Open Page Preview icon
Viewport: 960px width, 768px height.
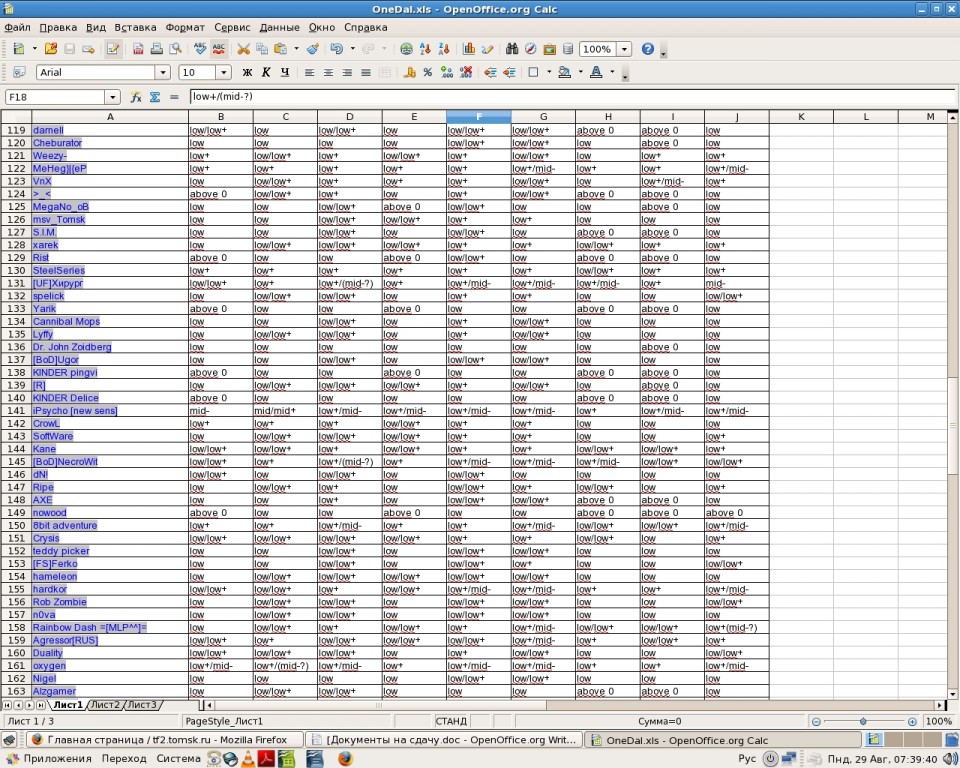[176, 49]
